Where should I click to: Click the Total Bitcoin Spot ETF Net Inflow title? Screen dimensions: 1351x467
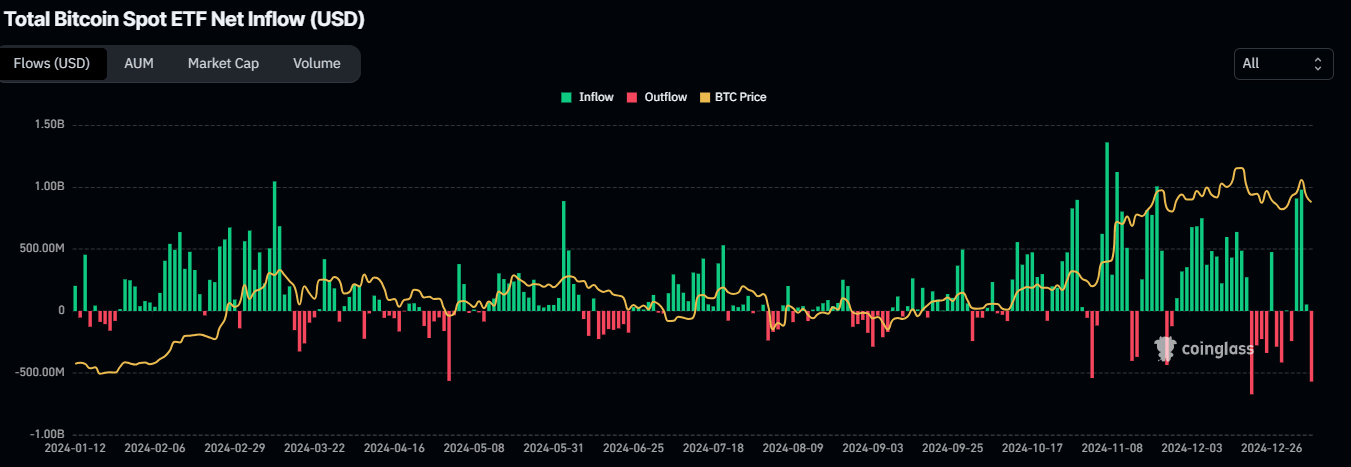click(184, 19)
